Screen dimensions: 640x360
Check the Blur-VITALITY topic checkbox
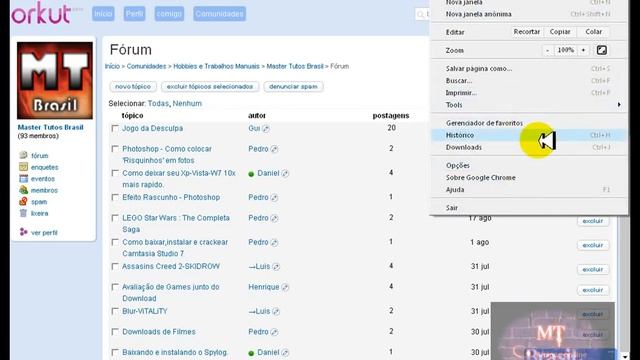point(115,311)
